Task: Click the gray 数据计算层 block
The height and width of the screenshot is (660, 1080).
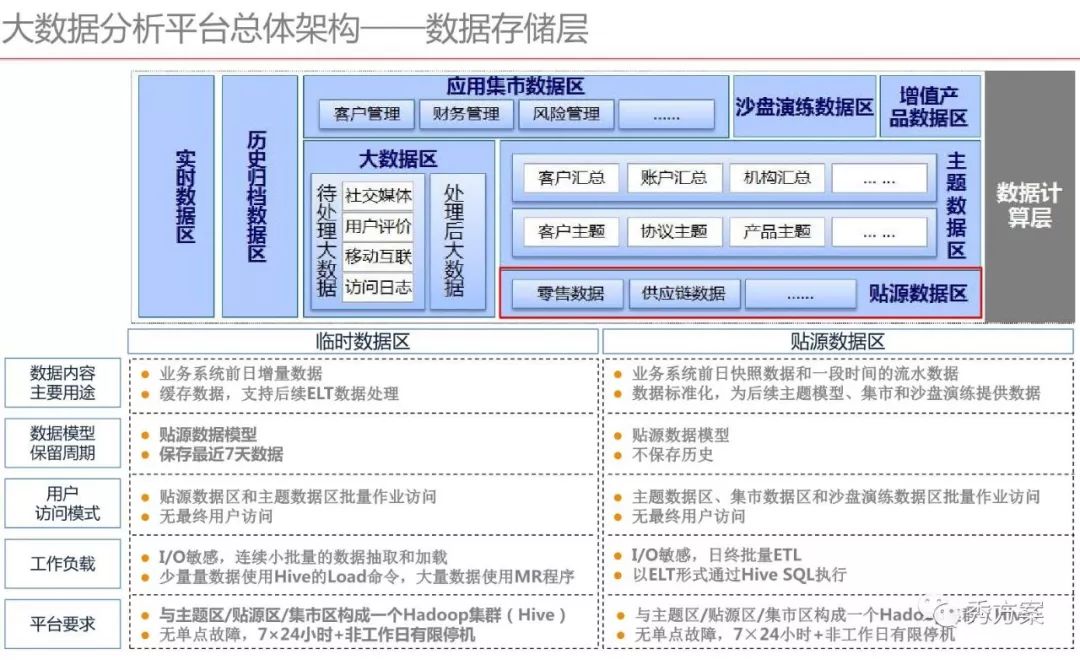Action: (1029, 196)
